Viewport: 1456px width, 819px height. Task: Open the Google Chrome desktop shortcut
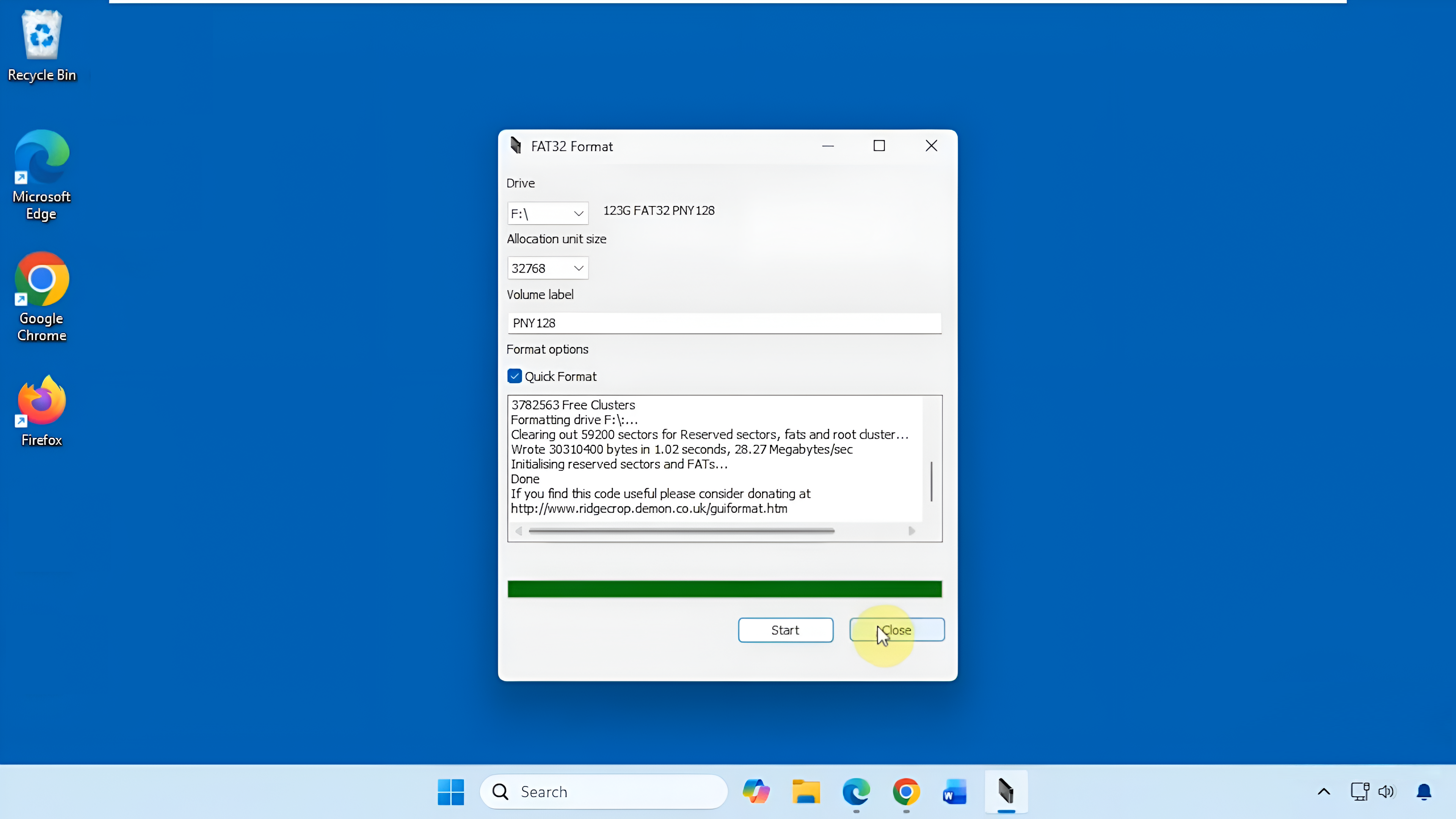[x=42, y=296]
